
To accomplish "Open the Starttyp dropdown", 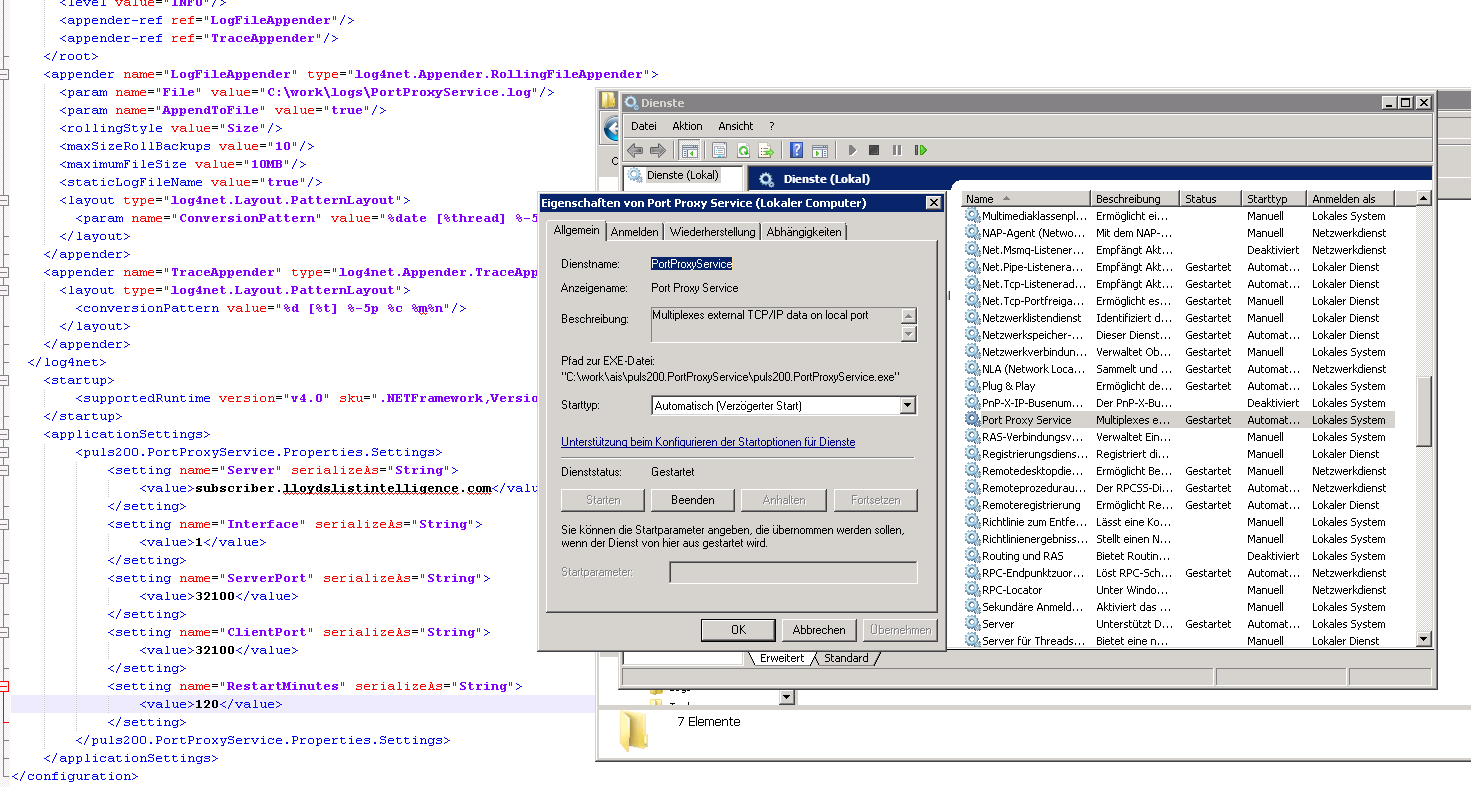I will click(907, 406).
